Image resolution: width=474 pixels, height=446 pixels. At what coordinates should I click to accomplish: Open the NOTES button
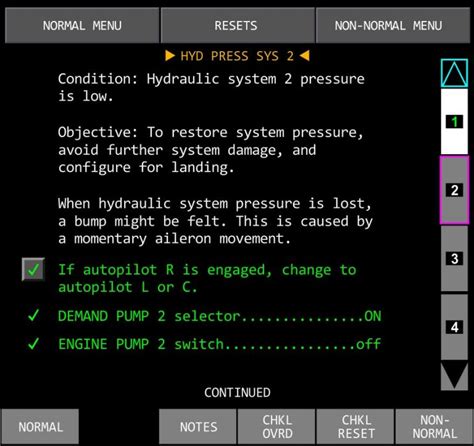coord(198,427)
